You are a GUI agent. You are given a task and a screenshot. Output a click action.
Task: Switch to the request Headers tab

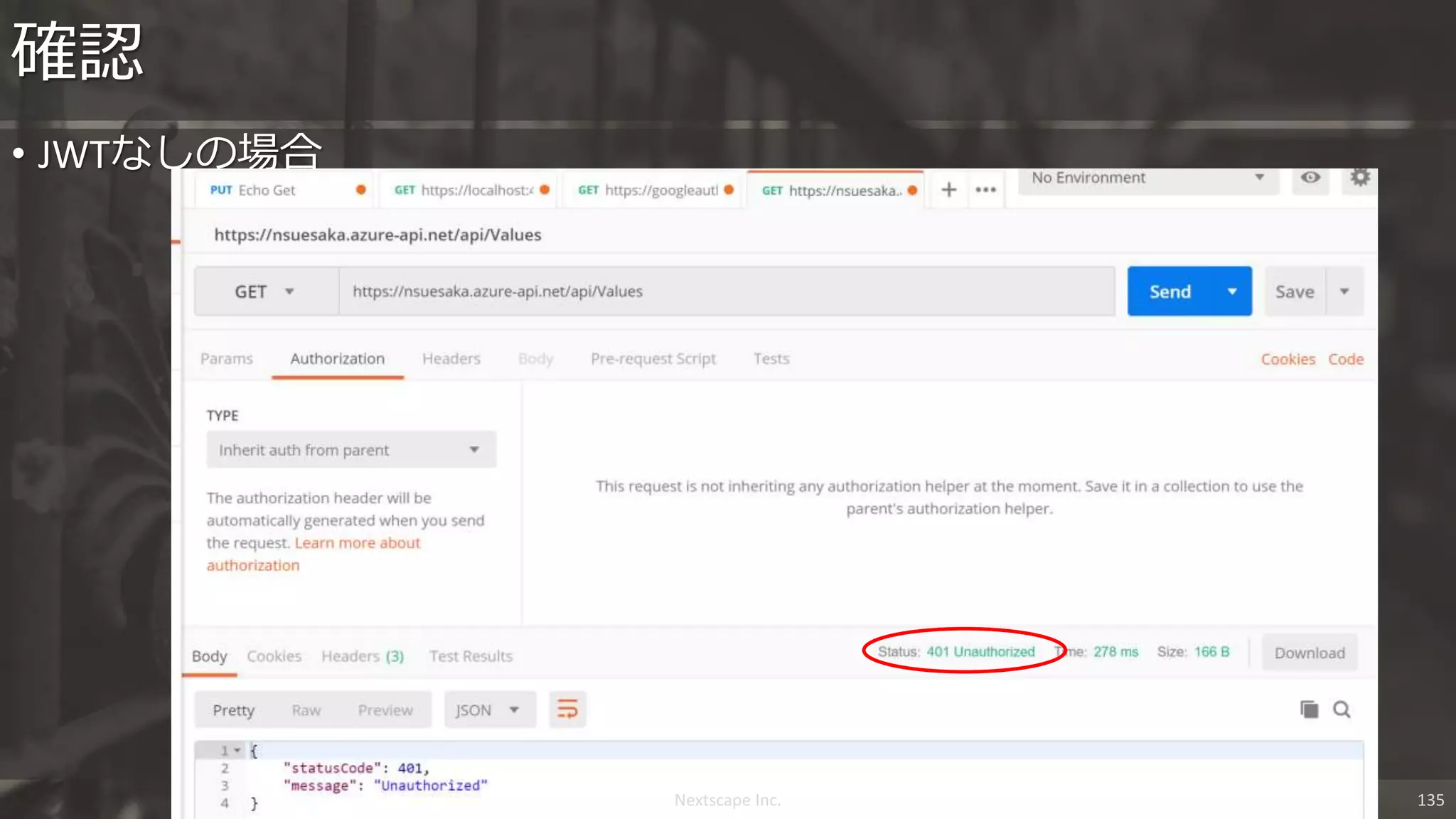click(x=451, y=359)
